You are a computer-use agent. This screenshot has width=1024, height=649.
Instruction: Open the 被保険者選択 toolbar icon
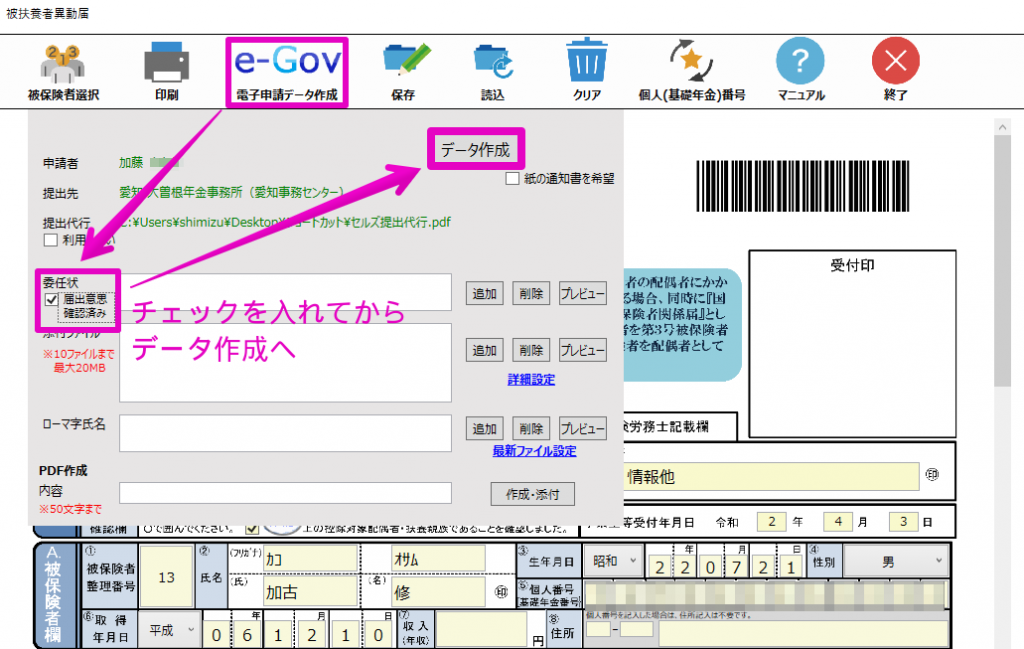63,71
